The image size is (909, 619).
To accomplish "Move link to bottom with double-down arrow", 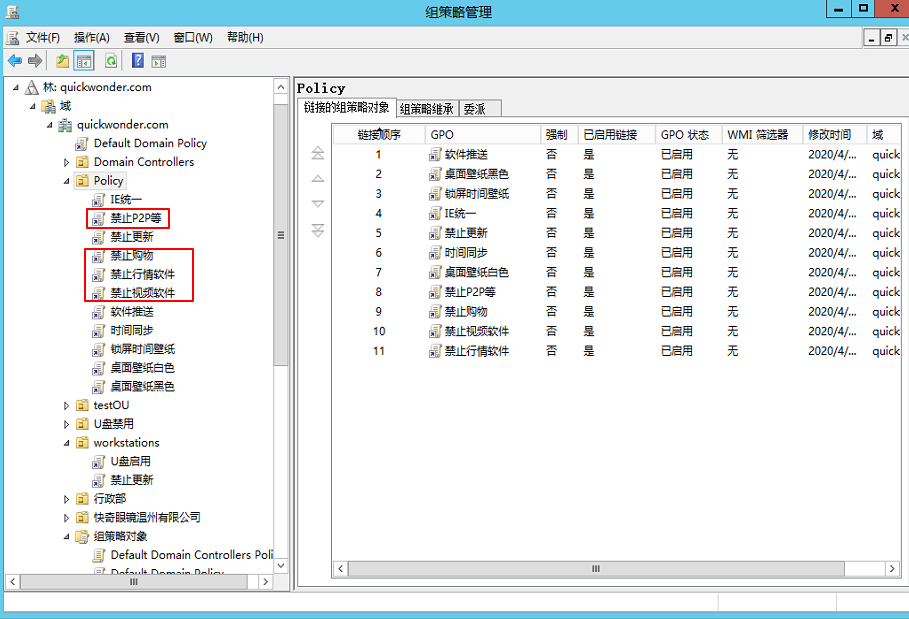I will [x=318, y=231].
